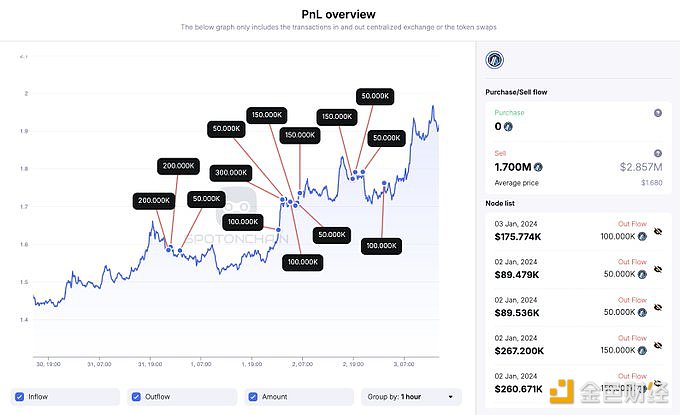Click token icon beside 1.700M sell amount
This screenshot has height=415, width=680.
[539, 167]
